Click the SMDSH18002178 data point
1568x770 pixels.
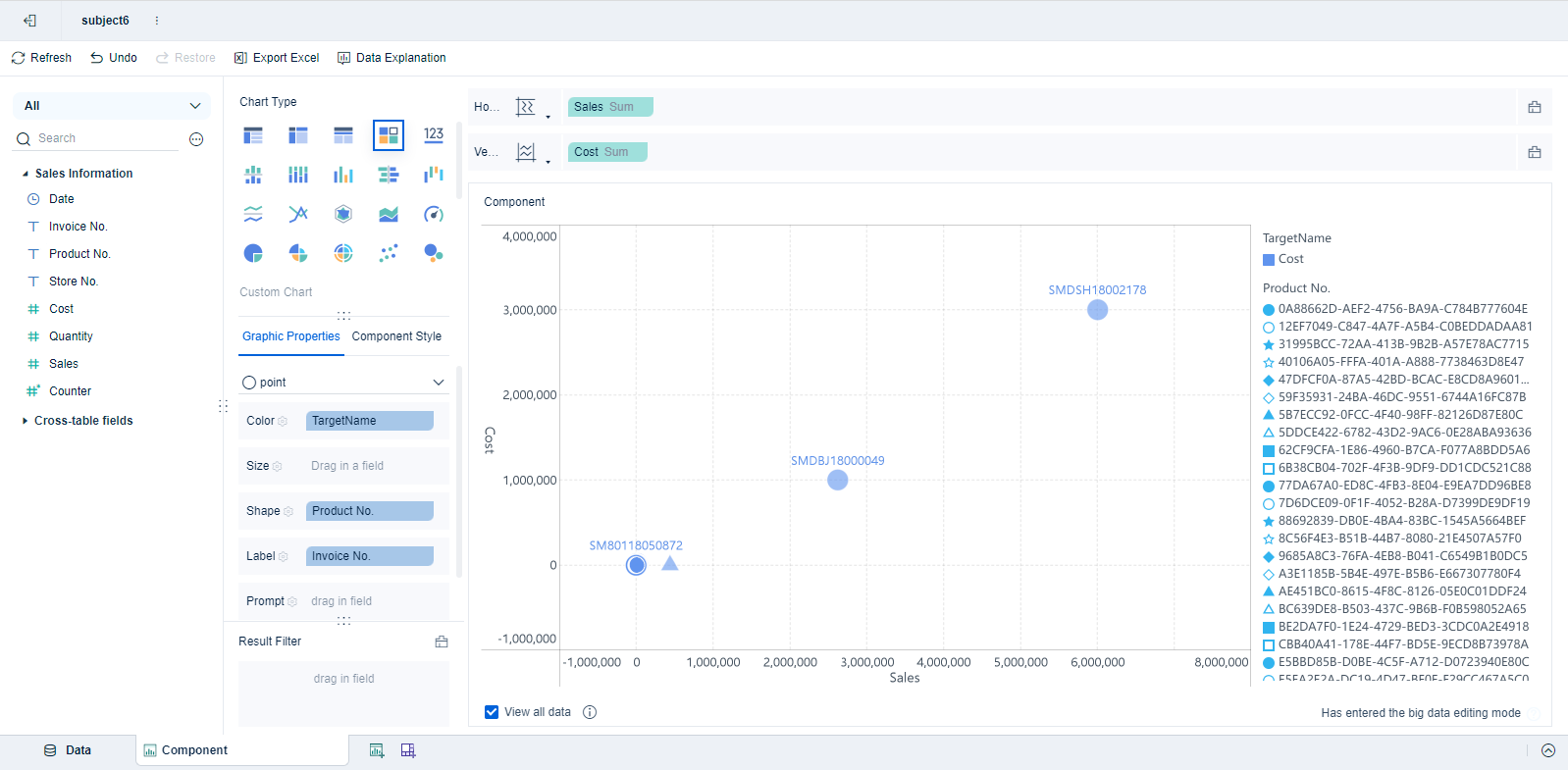coord(1098,310)
